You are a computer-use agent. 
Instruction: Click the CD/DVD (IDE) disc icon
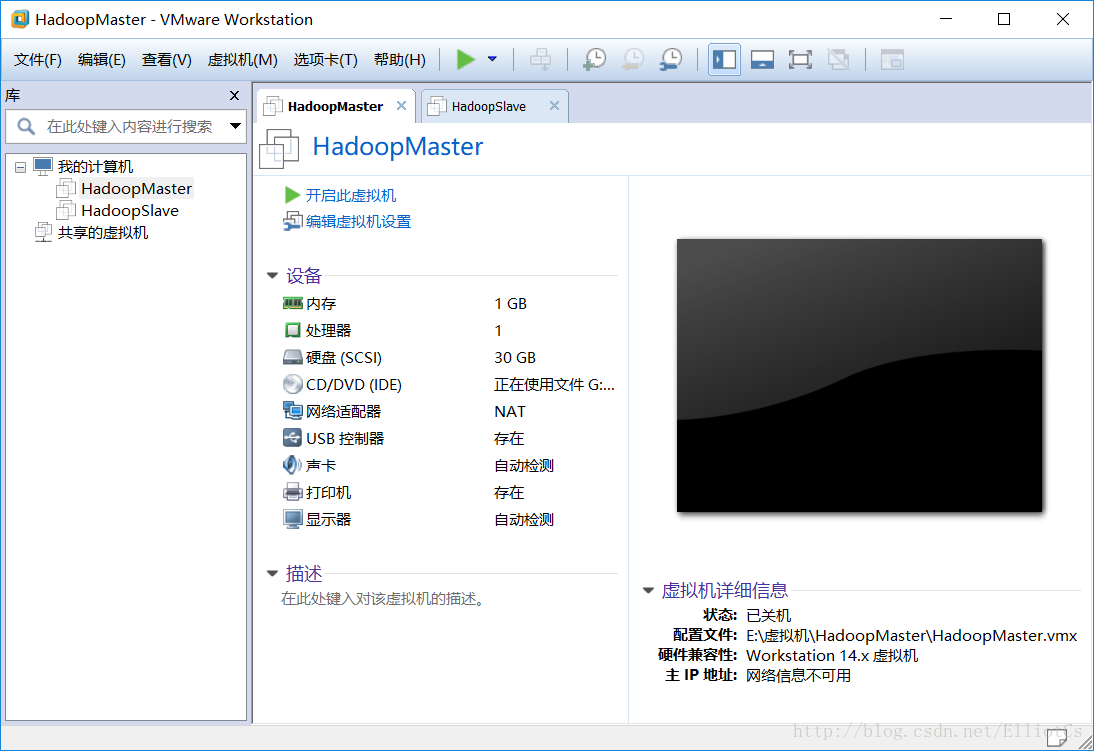pyautogui.click(x=292, y=384)
